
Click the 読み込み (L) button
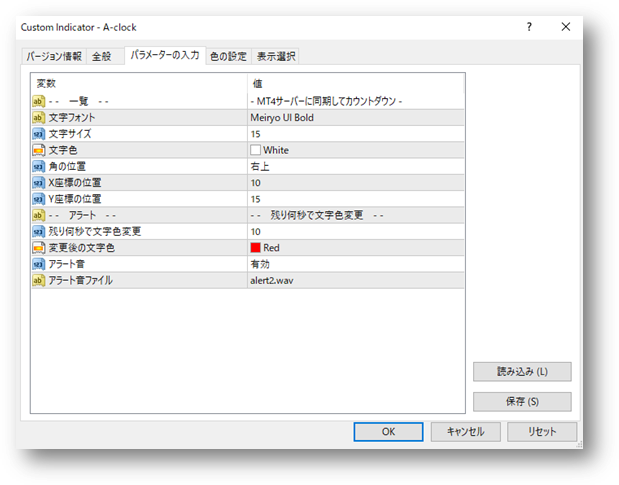pos(522,372)
